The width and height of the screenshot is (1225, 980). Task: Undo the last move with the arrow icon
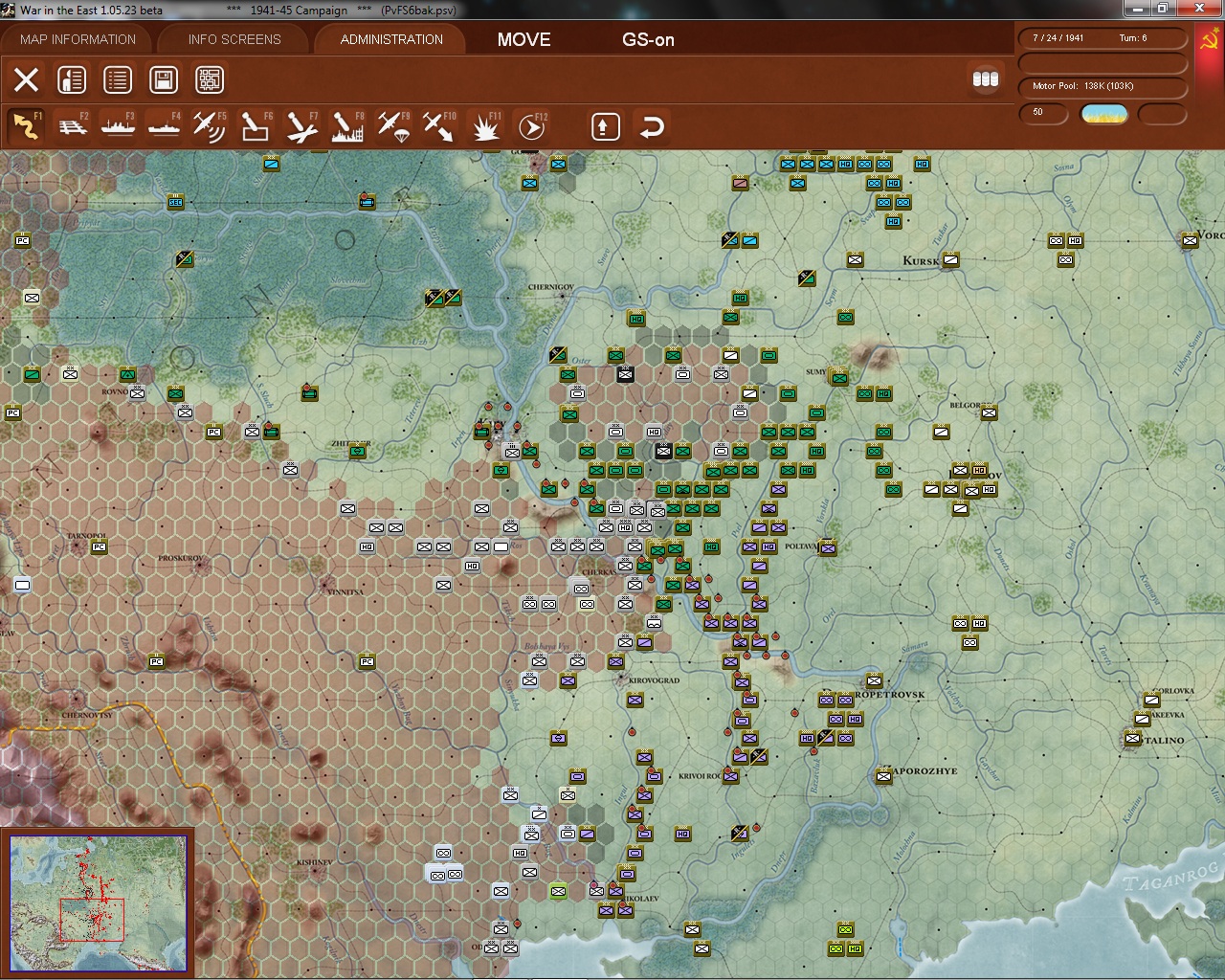(x=652, y=124)
